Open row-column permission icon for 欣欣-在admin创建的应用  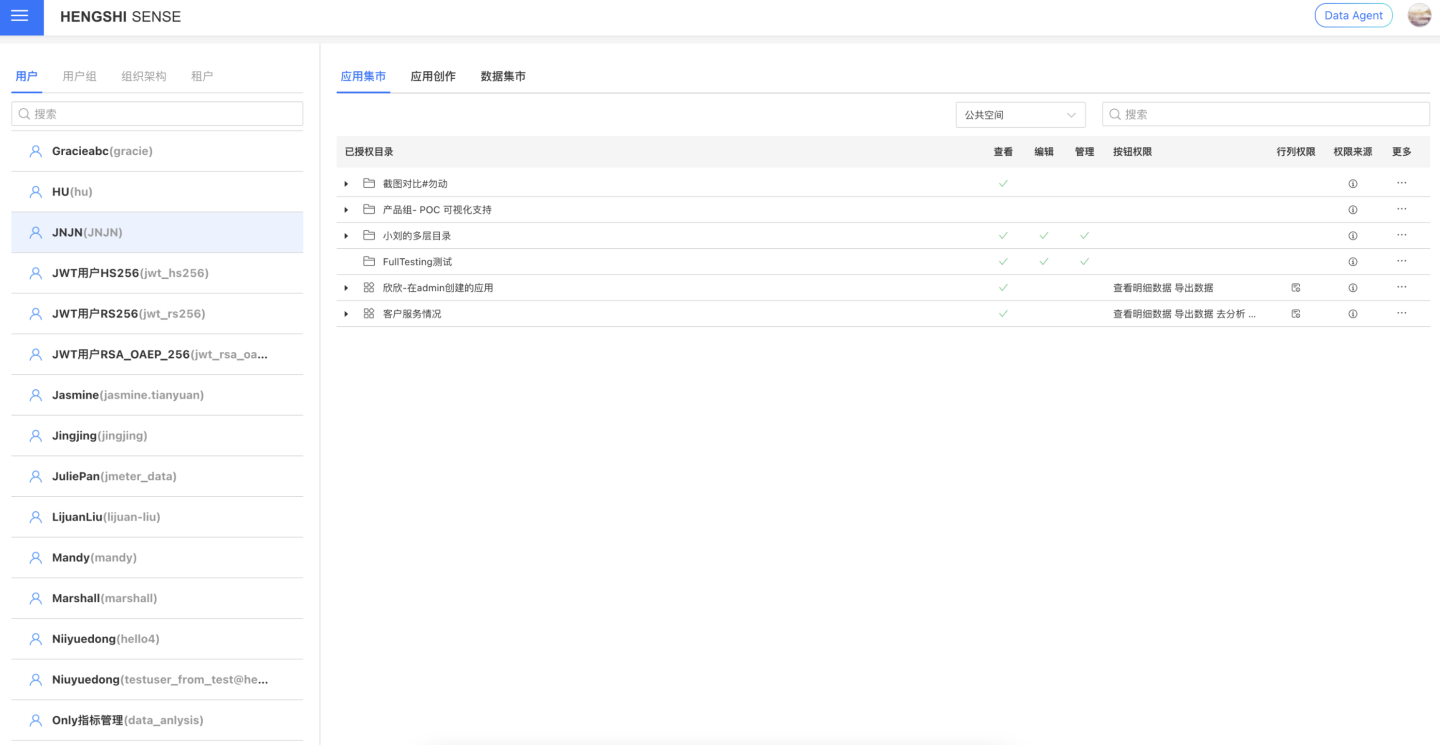point(1296,288)
